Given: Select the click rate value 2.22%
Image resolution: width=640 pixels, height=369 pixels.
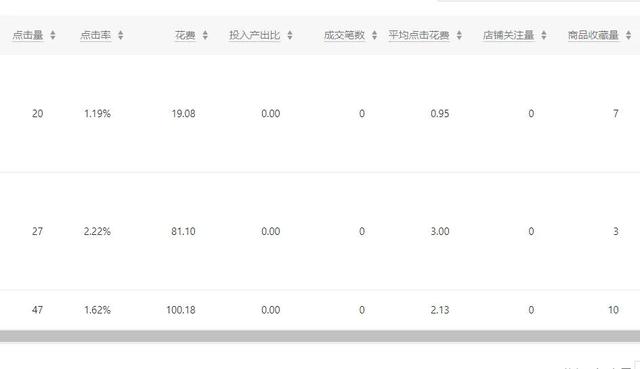Looking at the screenshot, I should click(x=97, y=231).
